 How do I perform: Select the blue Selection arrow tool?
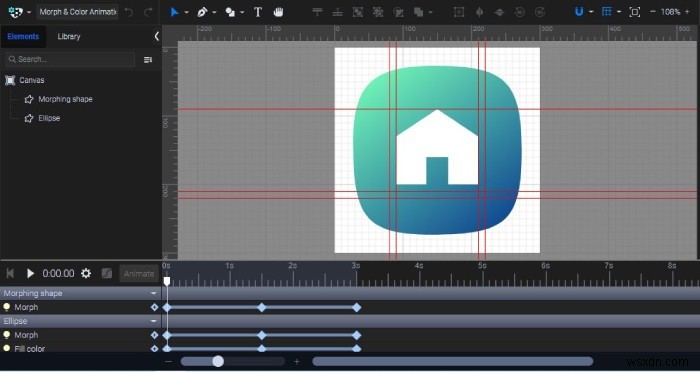(175, 12)
